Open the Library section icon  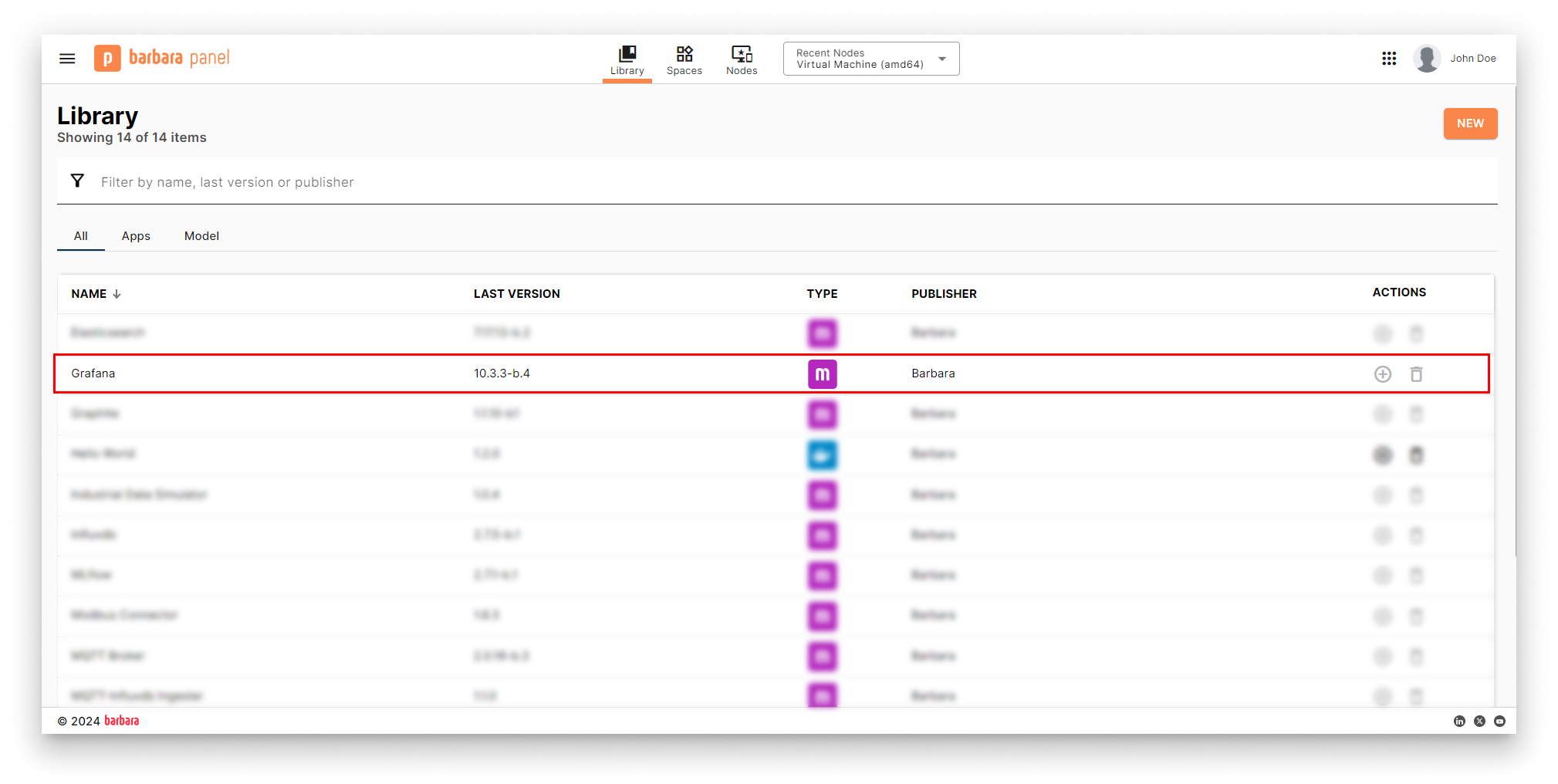tap(627, 52)
